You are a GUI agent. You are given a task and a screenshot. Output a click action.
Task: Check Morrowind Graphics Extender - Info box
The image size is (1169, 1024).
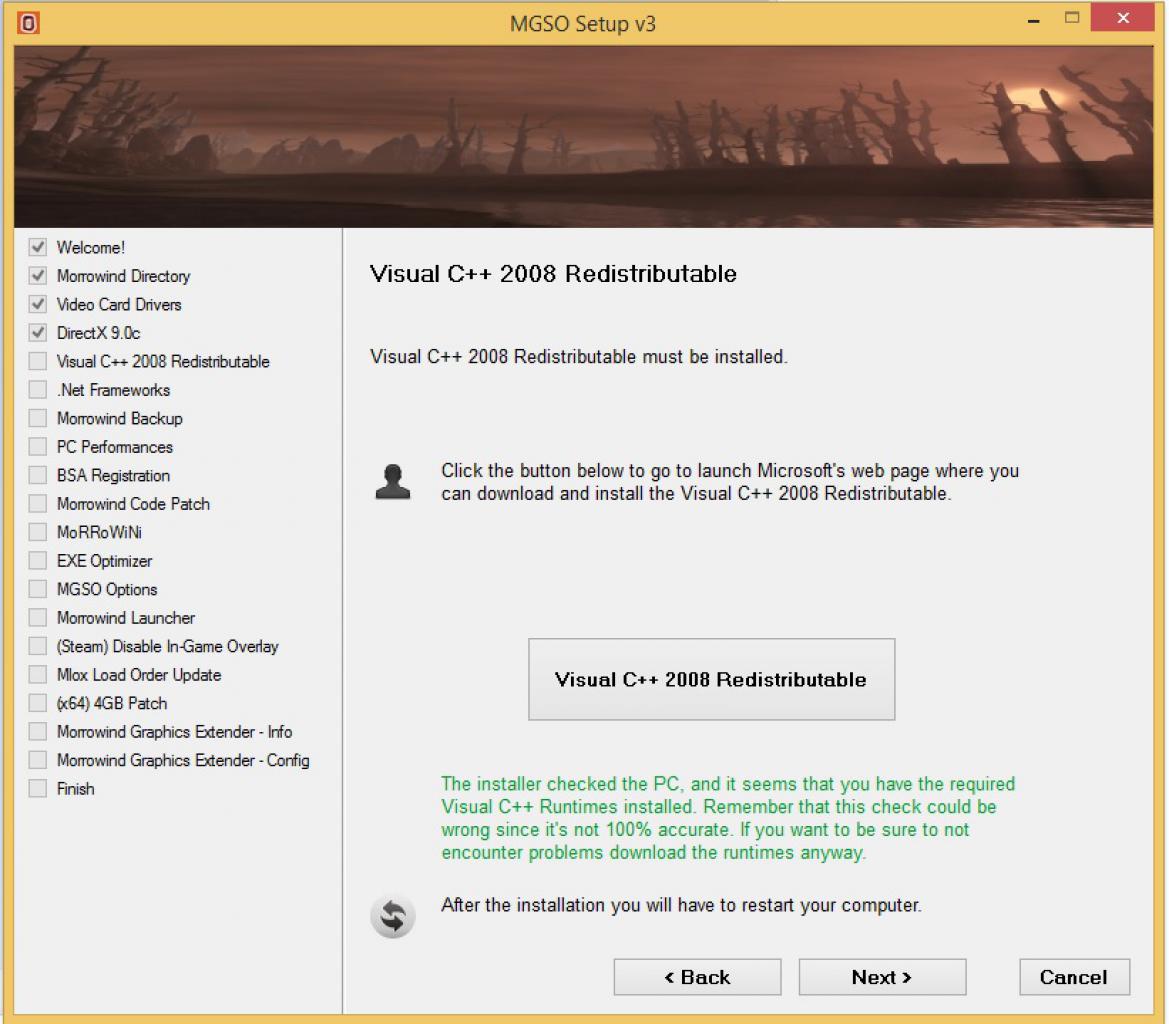click(x=37, y=731)
